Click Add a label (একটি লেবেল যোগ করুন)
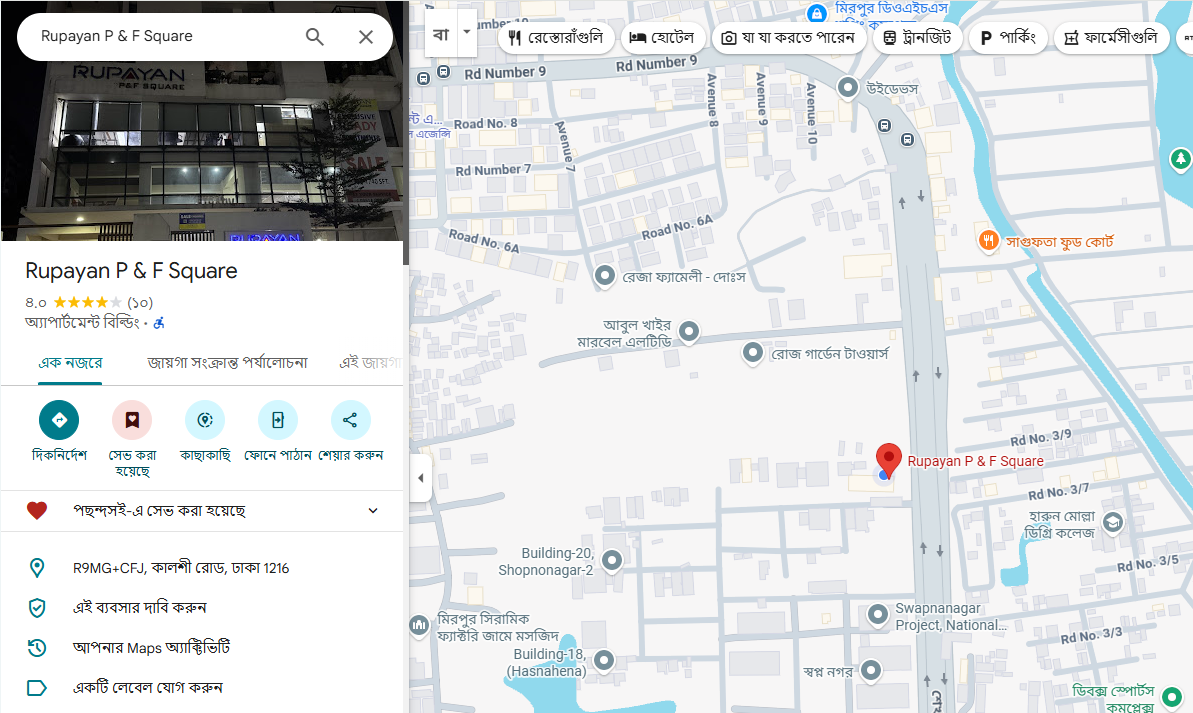The width and height of the screenshot is (1193, 713). pyautogui.click(x=147, y=688)
